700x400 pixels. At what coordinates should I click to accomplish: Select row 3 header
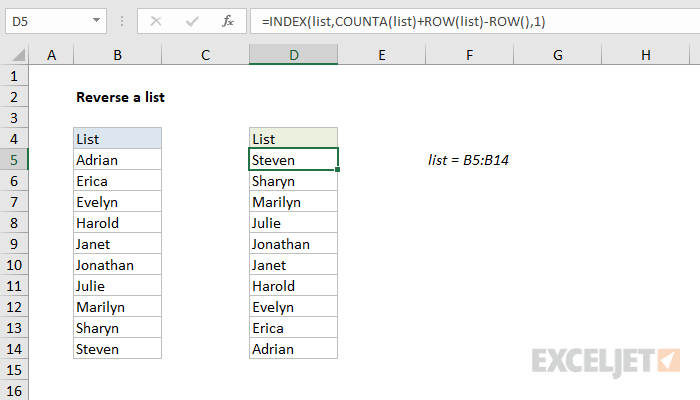tap(14, 118)
